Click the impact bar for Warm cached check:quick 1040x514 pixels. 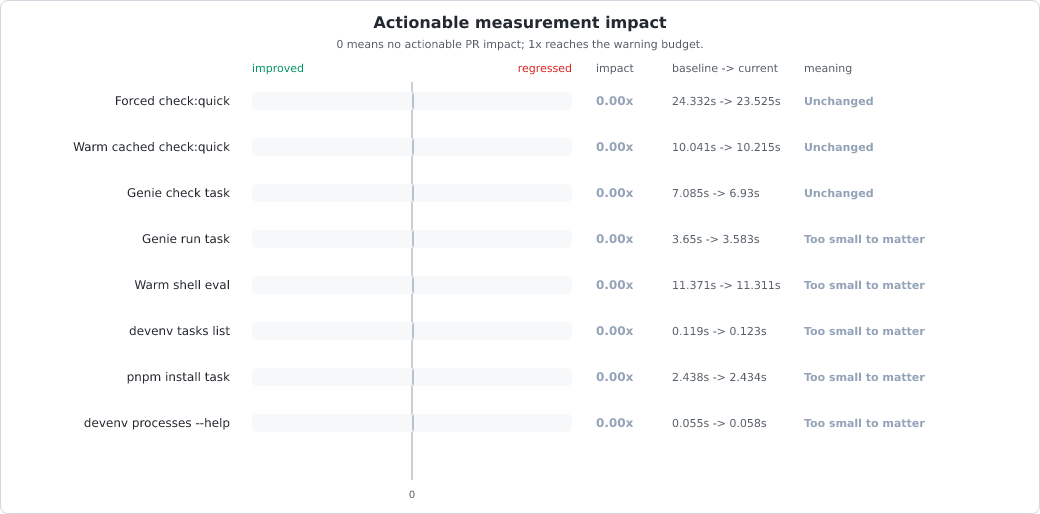[412, 147]
